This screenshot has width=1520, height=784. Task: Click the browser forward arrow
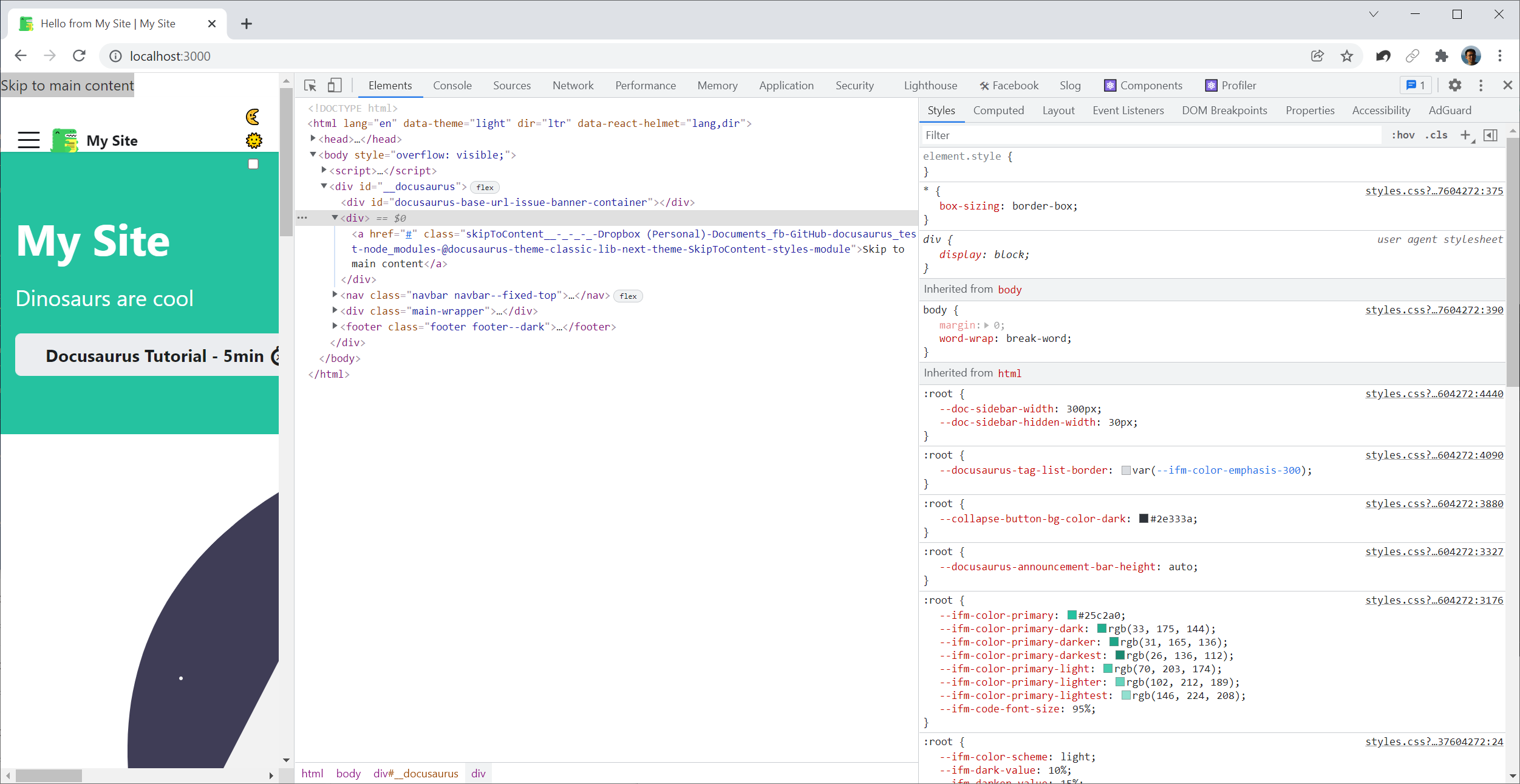pos(50,56)
